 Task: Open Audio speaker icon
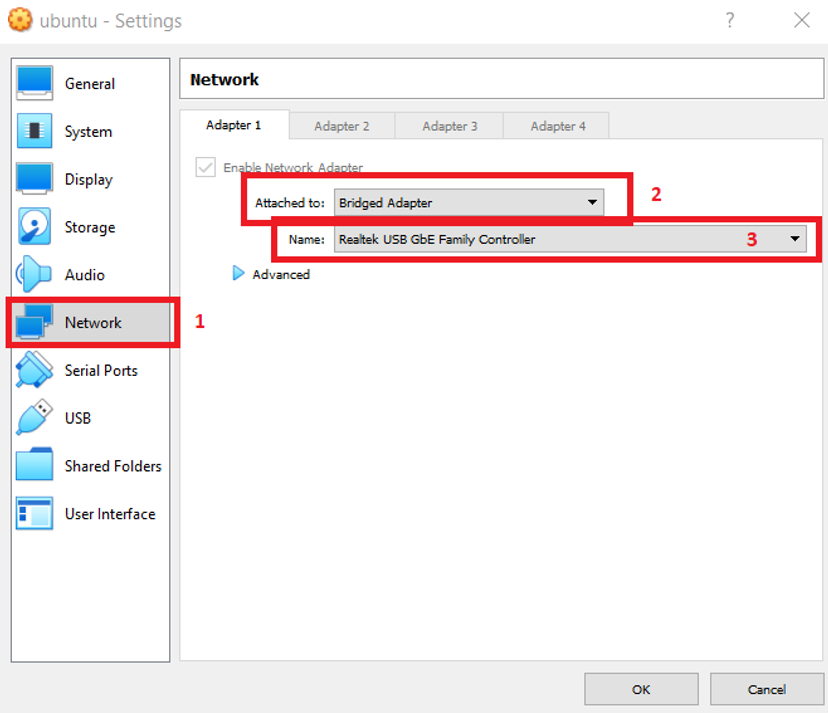click(x=34, y=275)
